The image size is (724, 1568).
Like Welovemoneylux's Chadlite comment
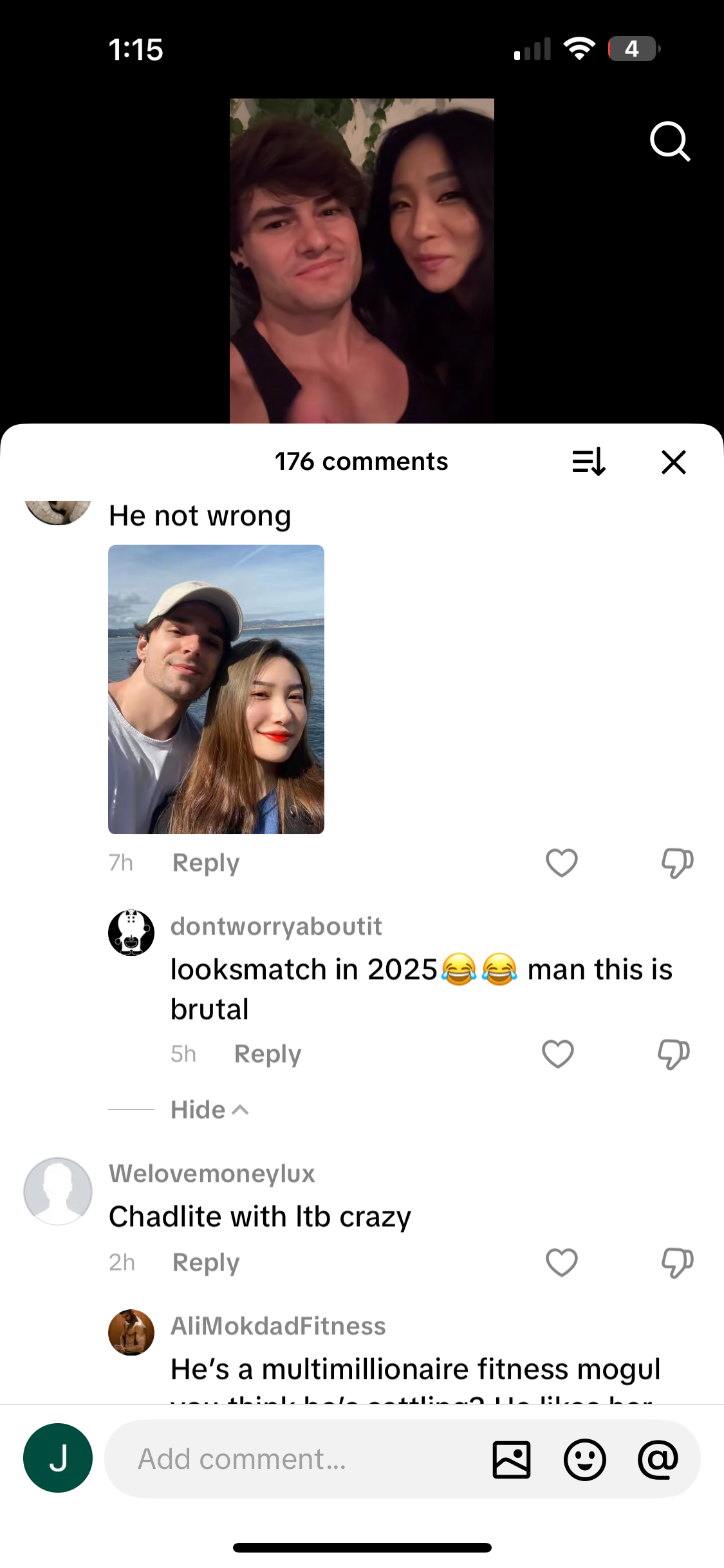pyautogui.click(x=561, y=1262)
